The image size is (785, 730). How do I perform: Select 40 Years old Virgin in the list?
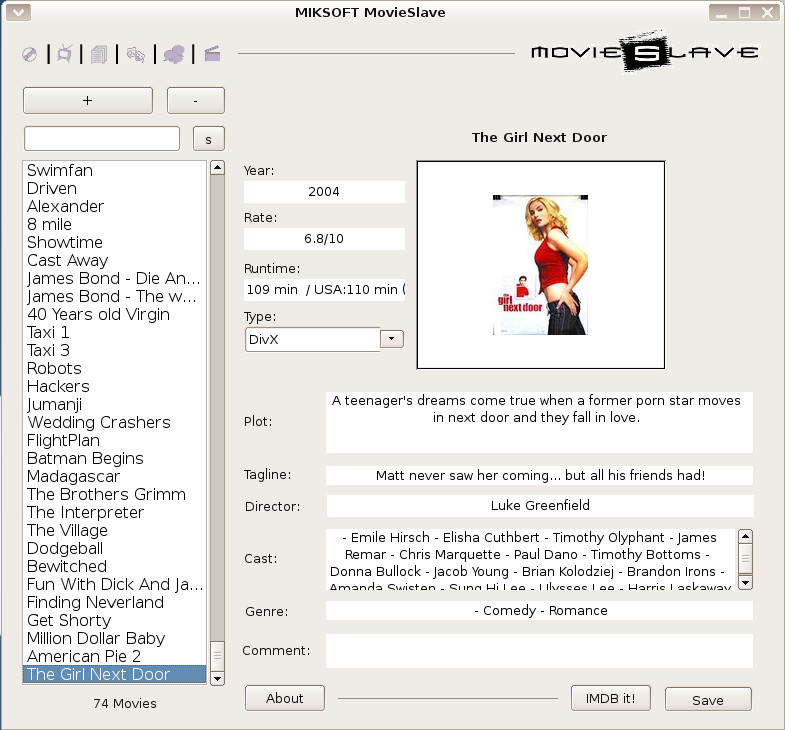115,315
